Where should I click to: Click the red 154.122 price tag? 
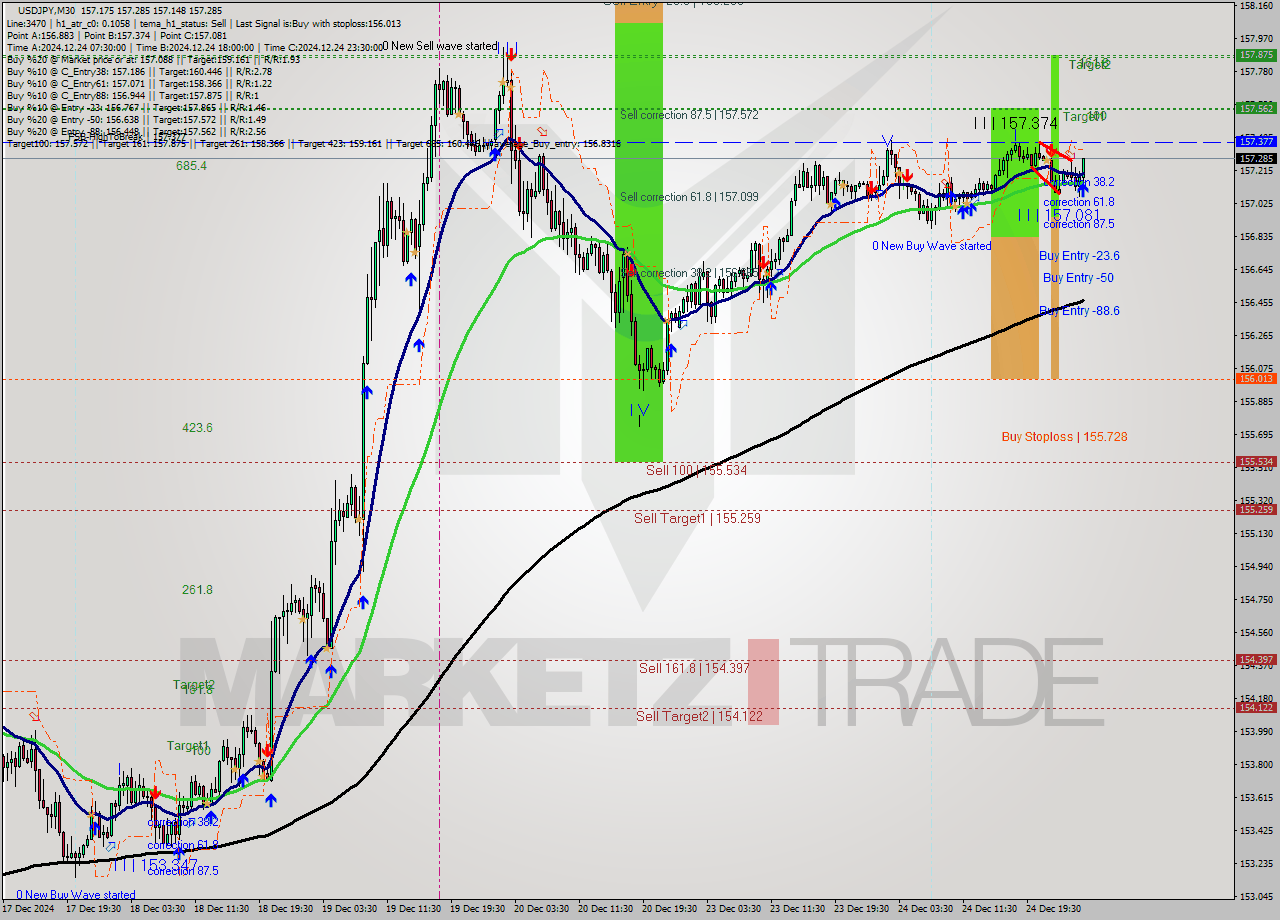coord(1256,707)
